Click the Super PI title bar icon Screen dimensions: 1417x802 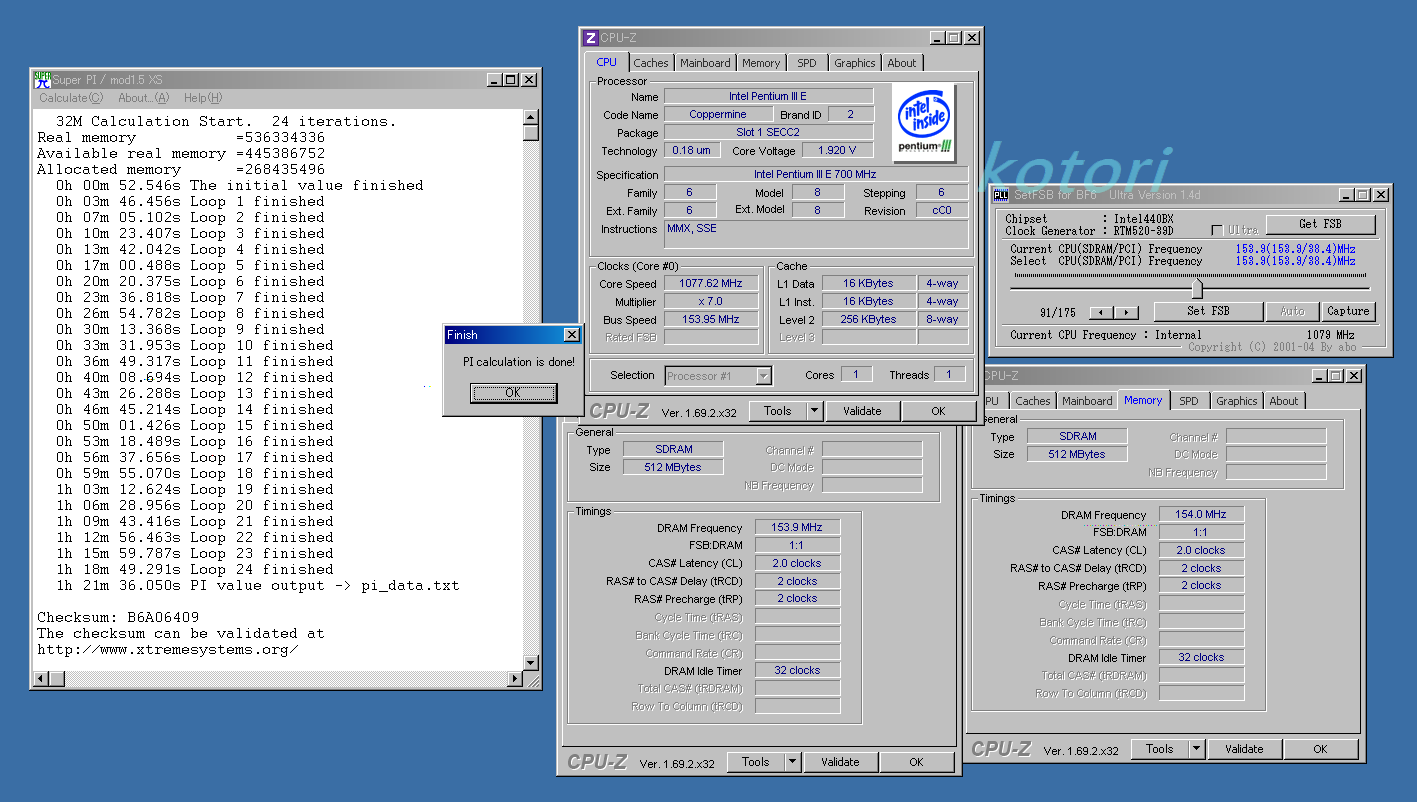[42, 79]
